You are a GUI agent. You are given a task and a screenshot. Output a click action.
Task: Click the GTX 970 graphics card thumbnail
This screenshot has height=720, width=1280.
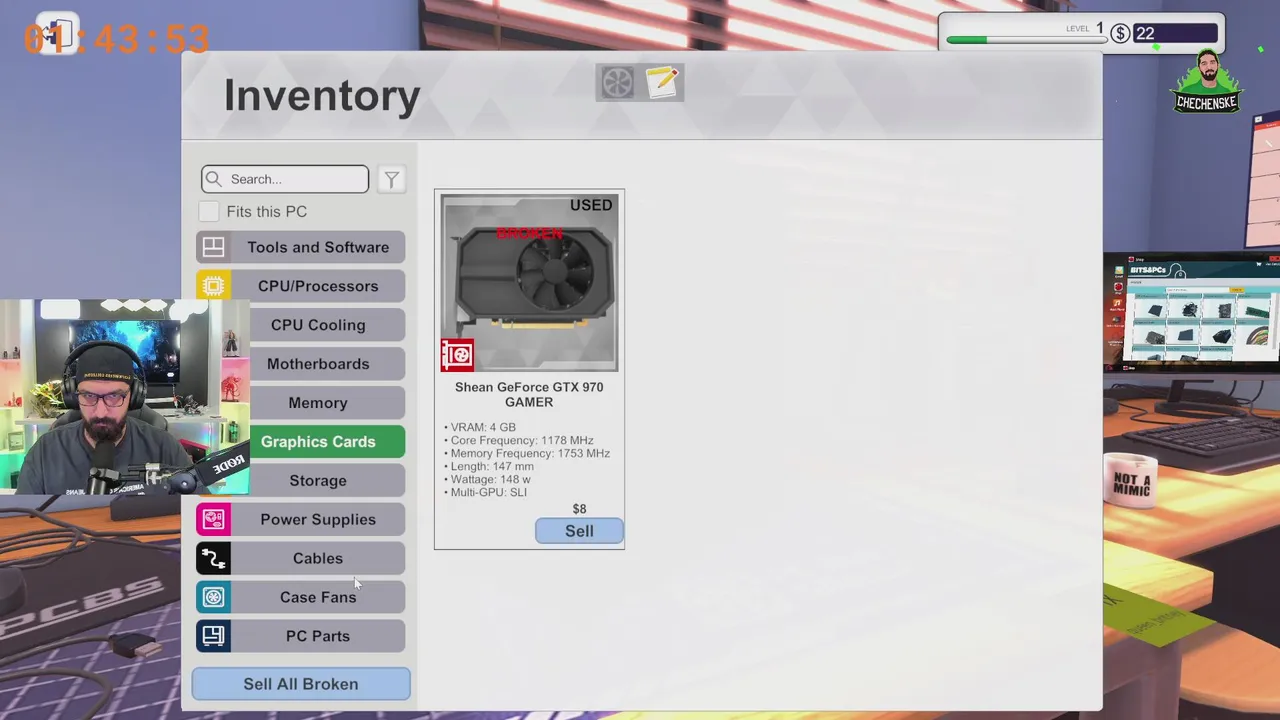529,283
